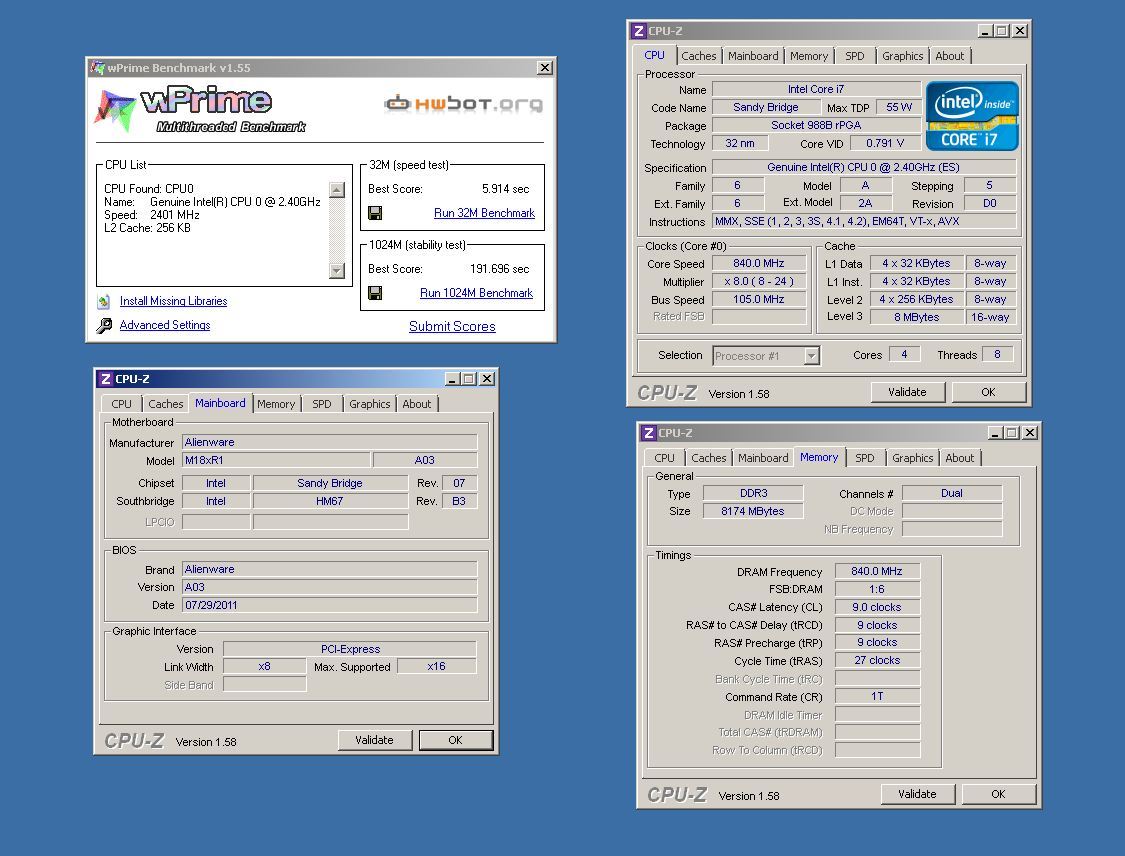This screenshot has height=856, width=1125.
Task: Click the scroll up arrow in CPU List
Action: [336, 189]
